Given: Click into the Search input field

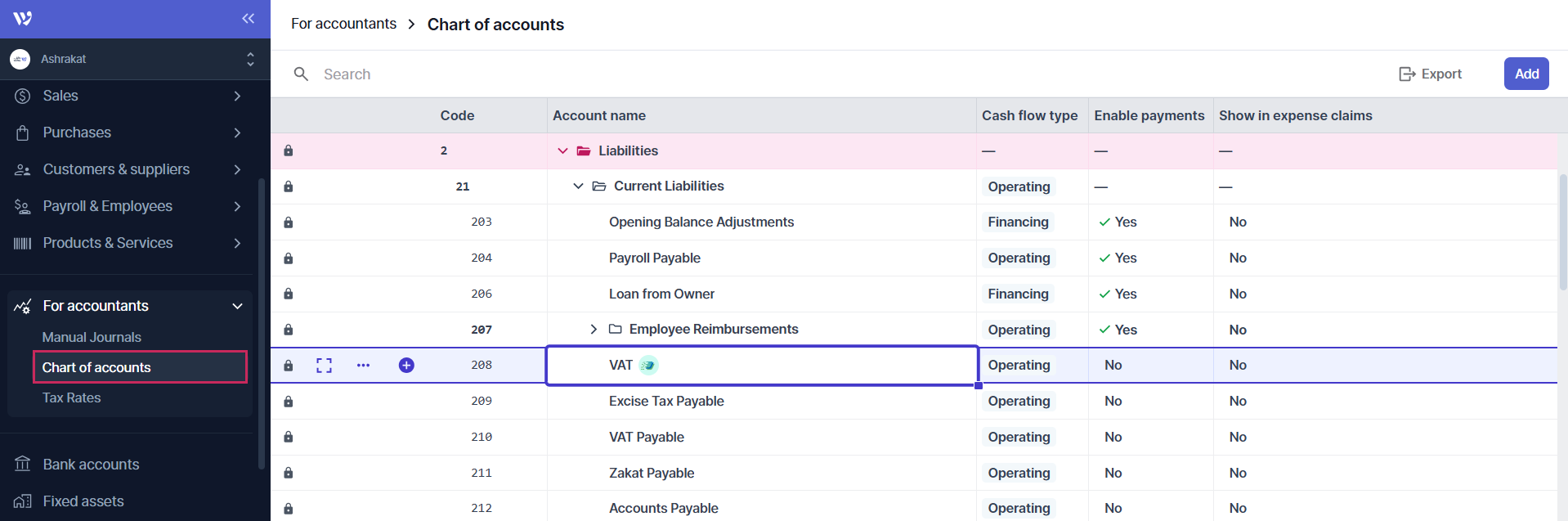Looking at the screenshot, I should pyautogui.click(x=572, y=74).
